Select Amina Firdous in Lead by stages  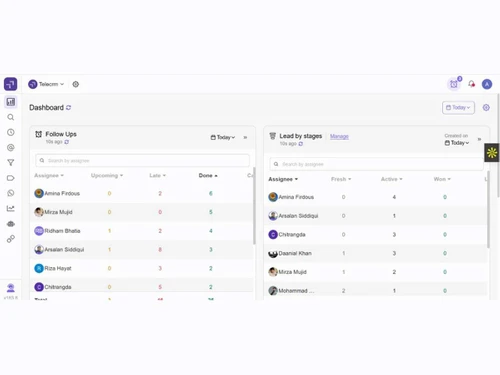tap(291, 197)
